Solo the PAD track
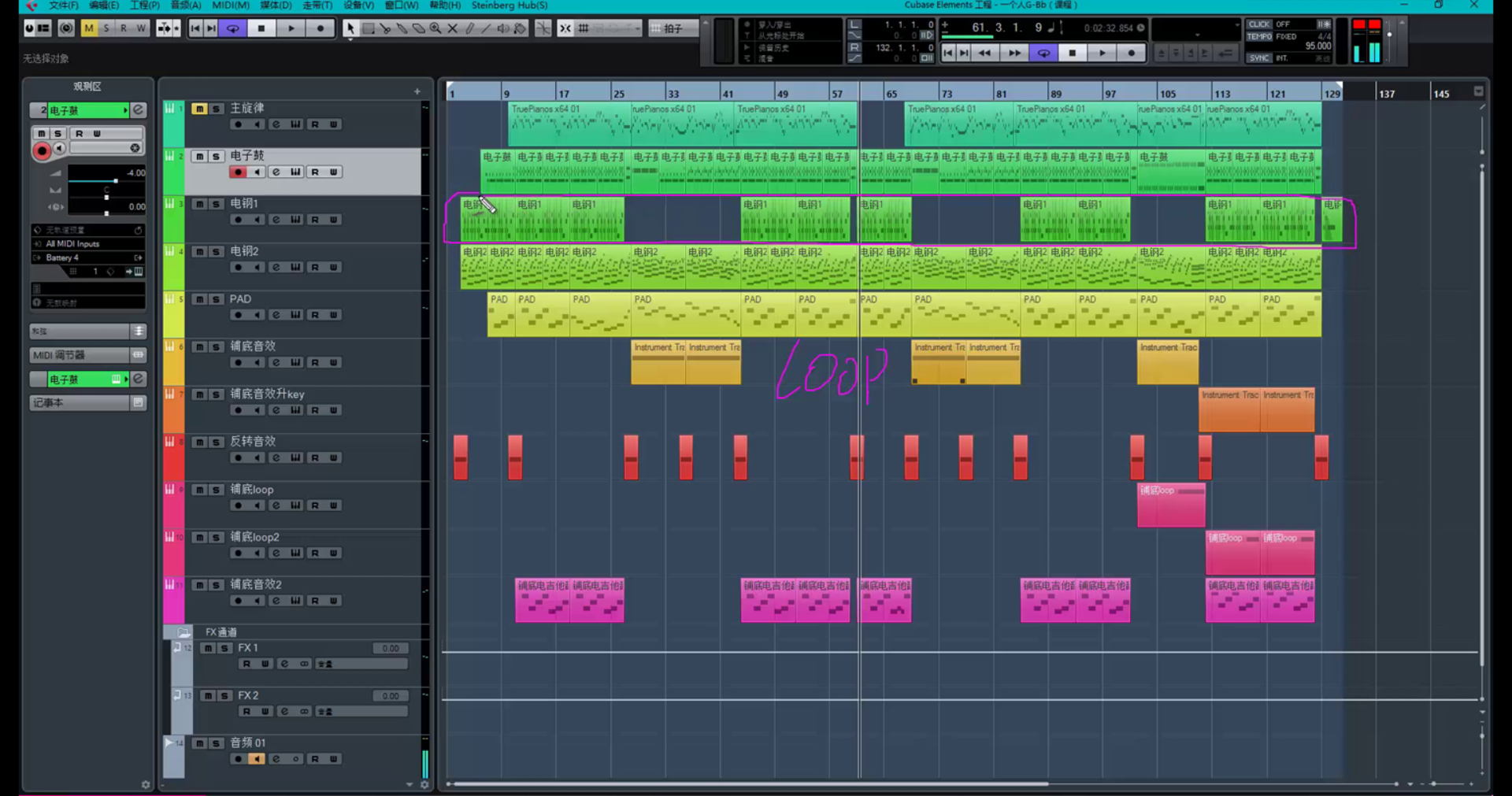This screenshot has width=1512, height=796. pyautogui.click(x=216, y=299)
